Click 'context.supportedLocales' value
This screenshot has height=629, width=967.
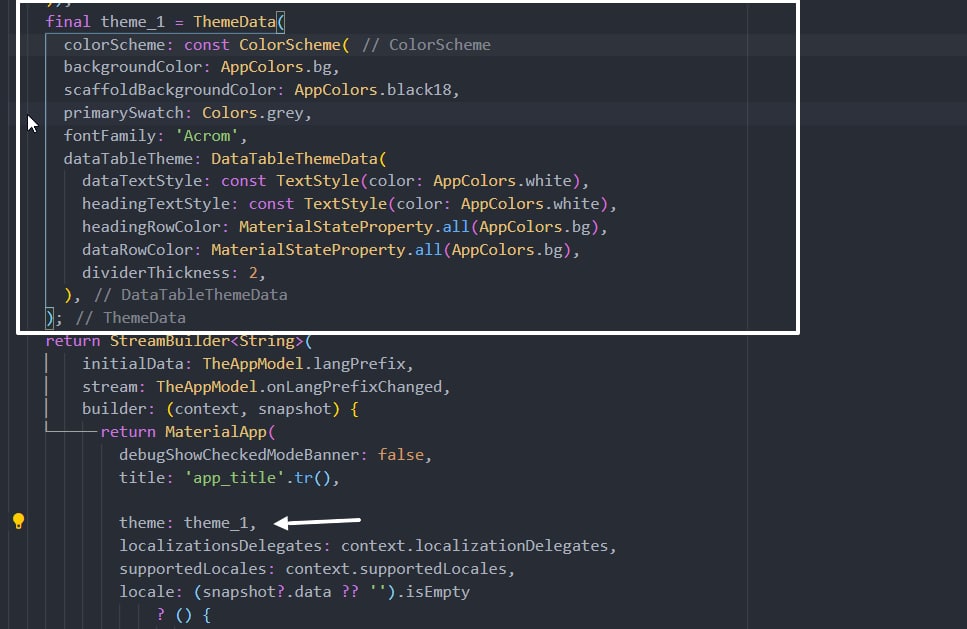[396, 569]
